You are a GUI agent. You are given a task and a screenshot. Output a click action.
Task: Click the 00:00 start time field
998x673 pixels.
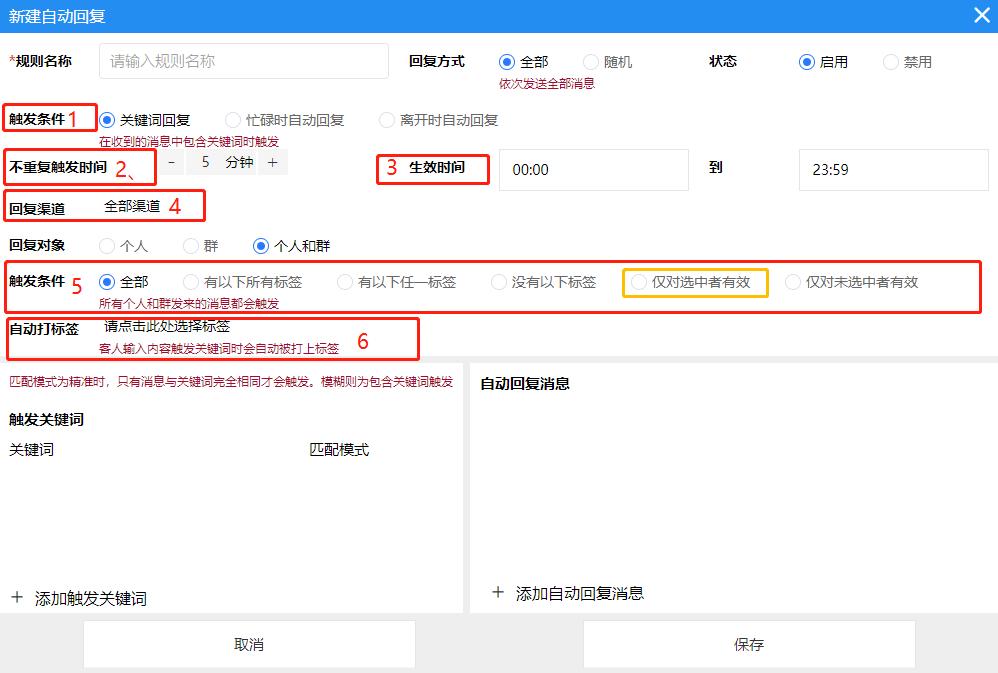click(x=593, y=170)
